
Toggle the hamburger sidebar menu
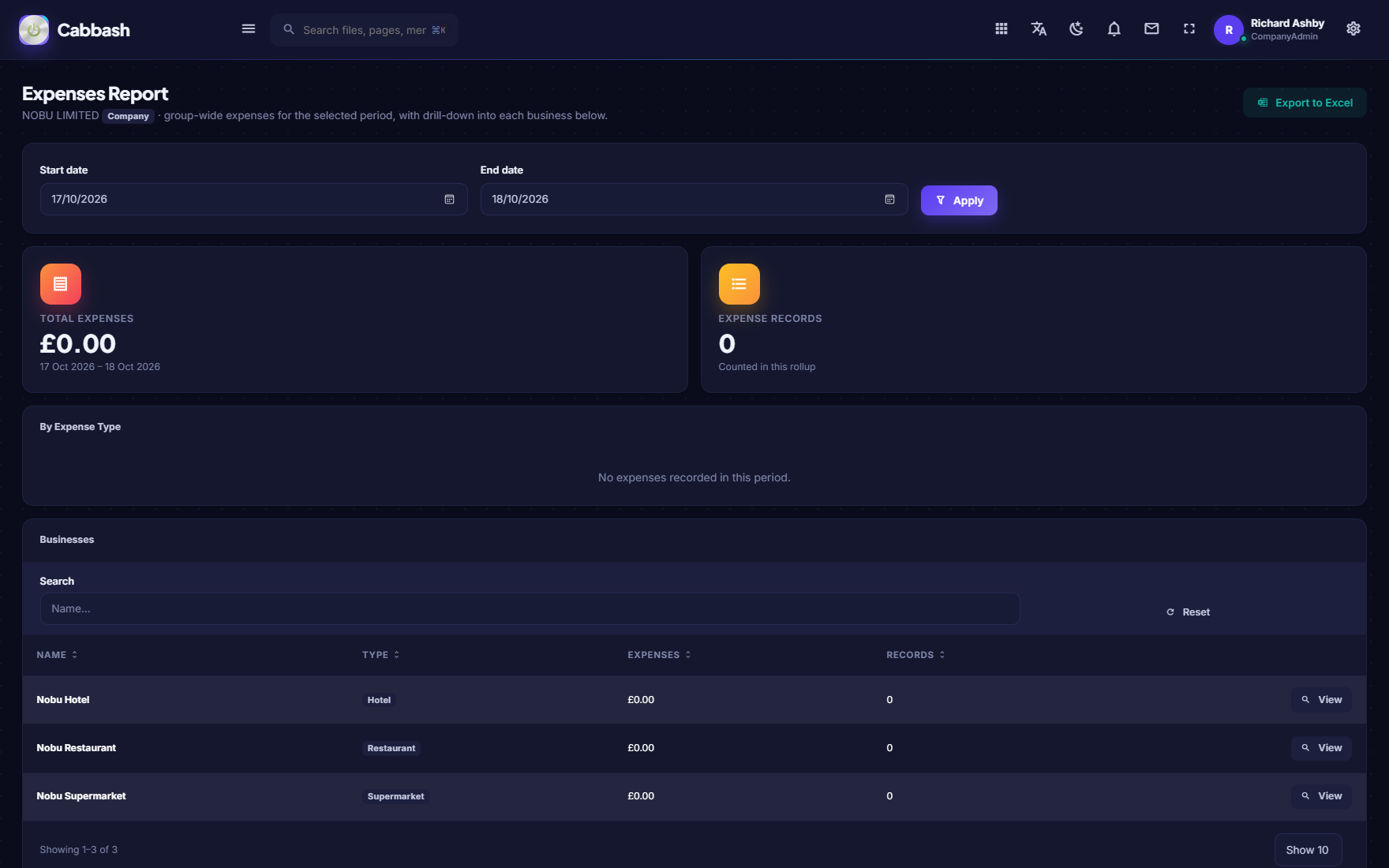249,29
